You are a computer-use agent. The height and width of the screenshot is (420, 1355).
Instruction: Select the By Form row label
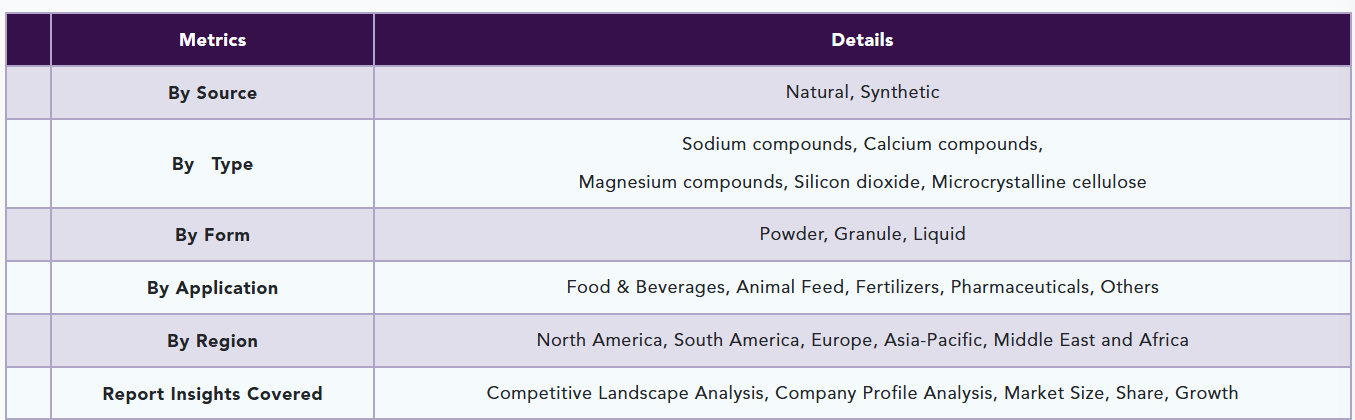(212, 235)
